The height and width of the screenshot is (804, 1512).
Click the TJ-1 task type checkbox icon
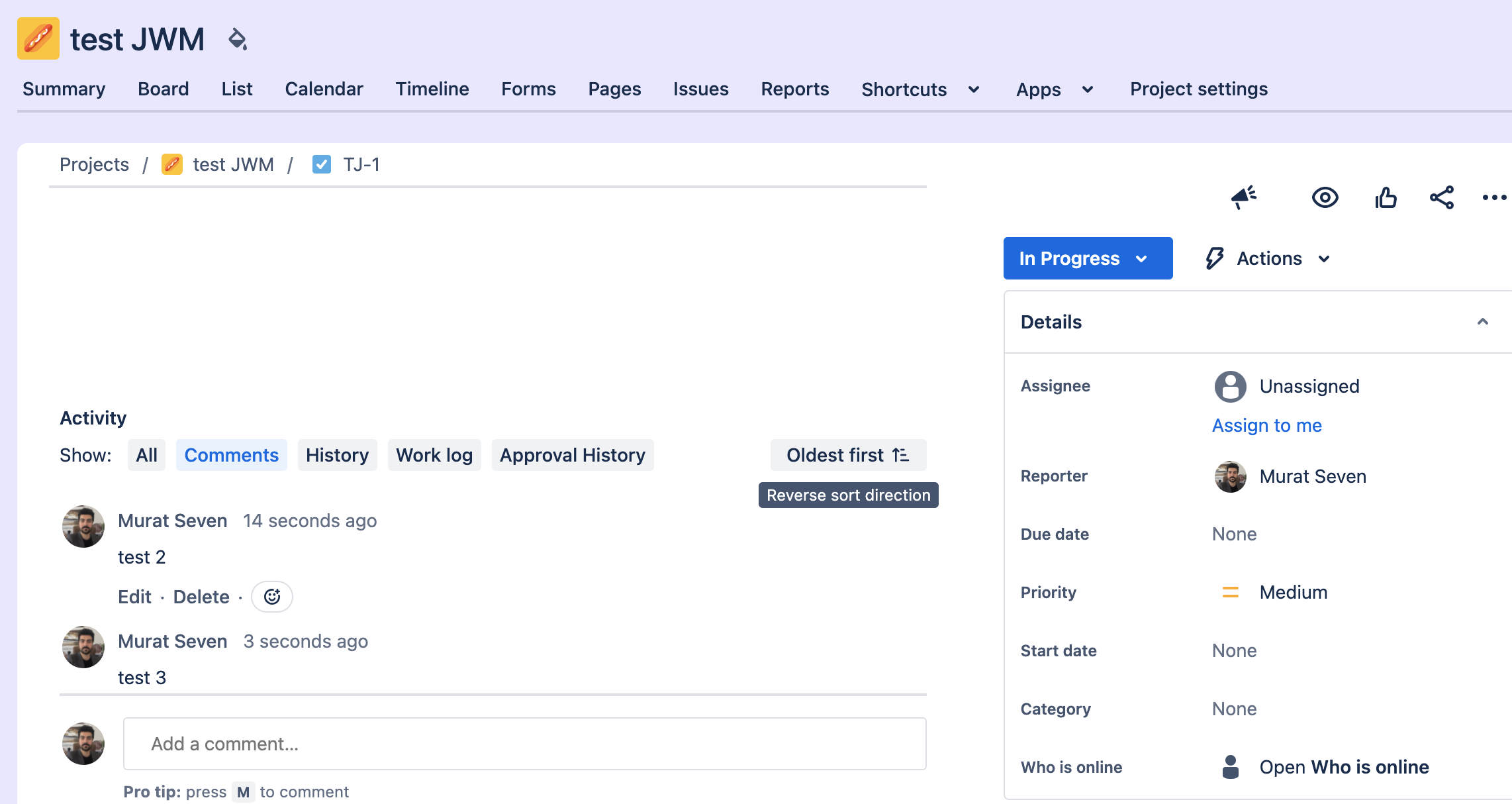pos(322,164)
